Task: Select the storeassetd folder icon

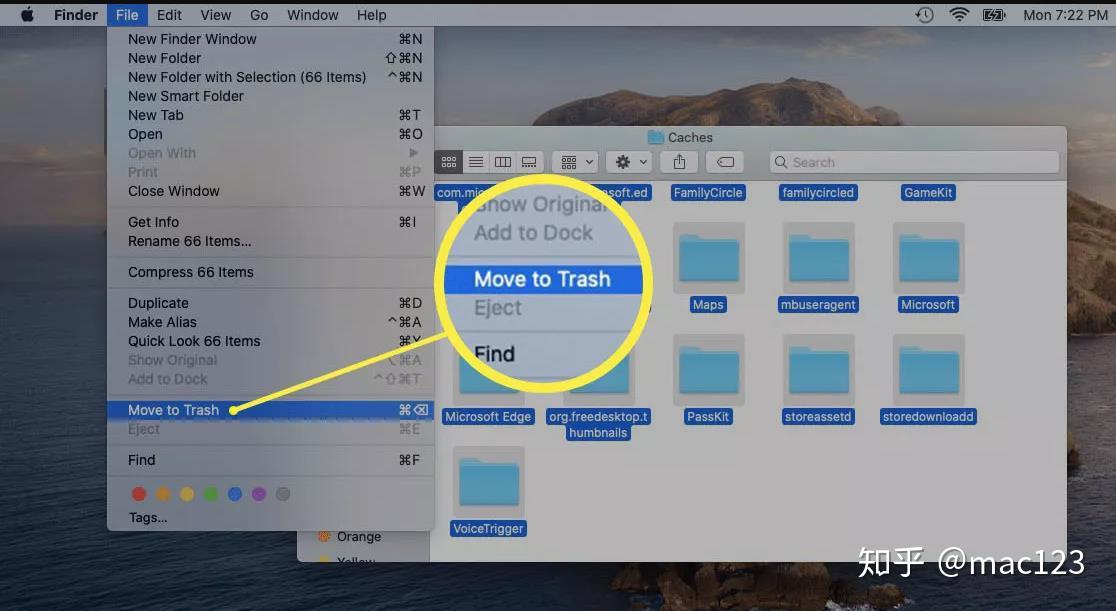Action: (818, 370)
